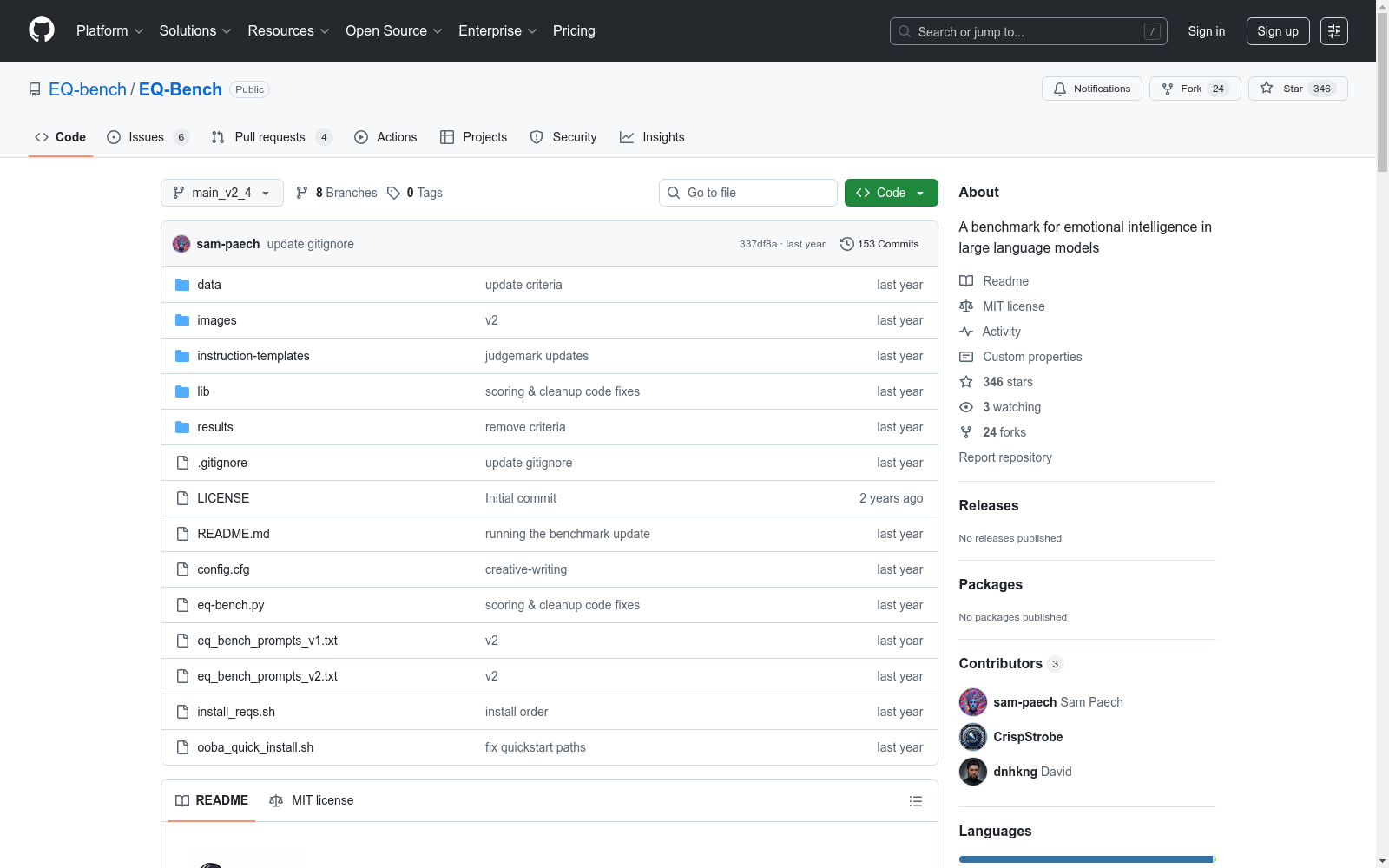Expand the Platform menu

109,31
